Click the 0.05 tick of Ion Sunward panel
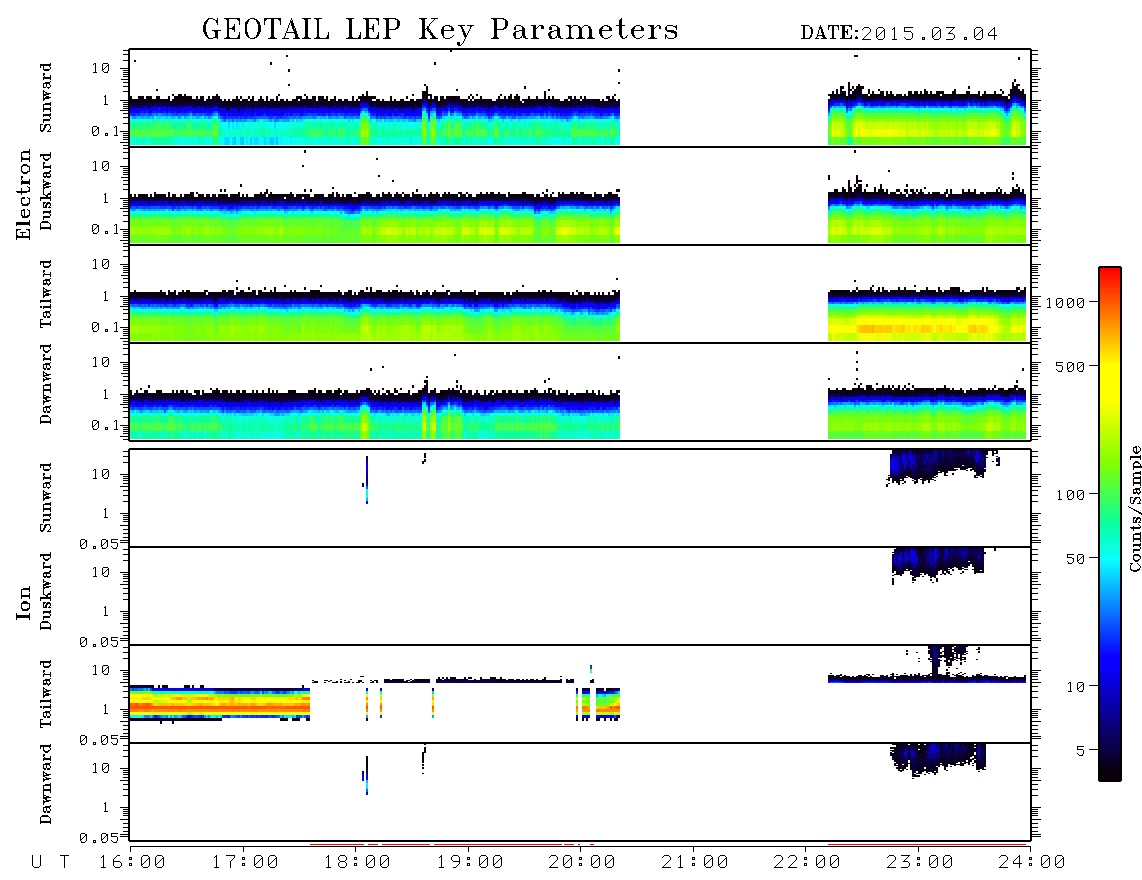1142x880 pixels. point(98,543)
